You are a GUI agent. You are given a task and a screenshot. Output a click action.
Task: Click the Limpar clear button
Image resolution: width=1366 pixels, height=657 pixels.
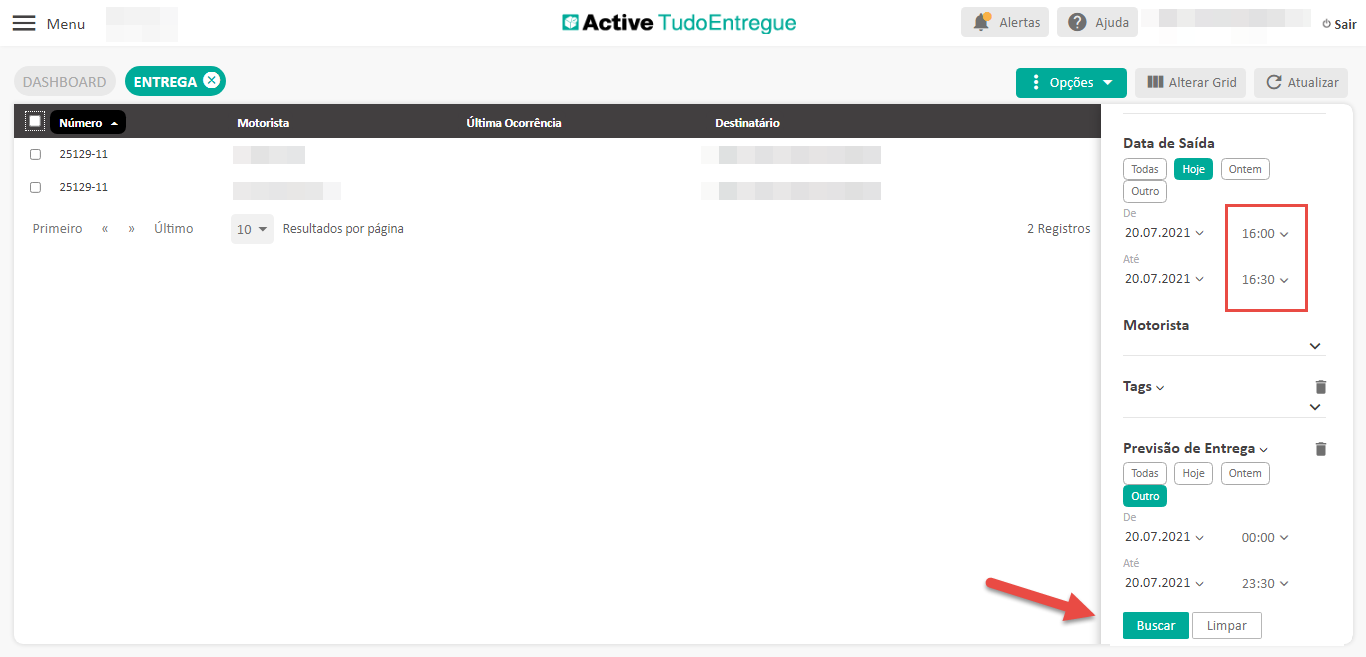click(x=1226, y=625)
